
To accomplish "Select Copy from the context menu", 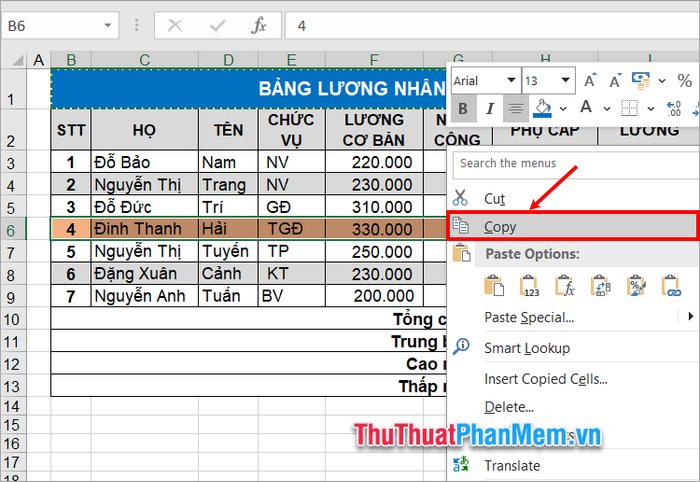I will click(500, 227).
